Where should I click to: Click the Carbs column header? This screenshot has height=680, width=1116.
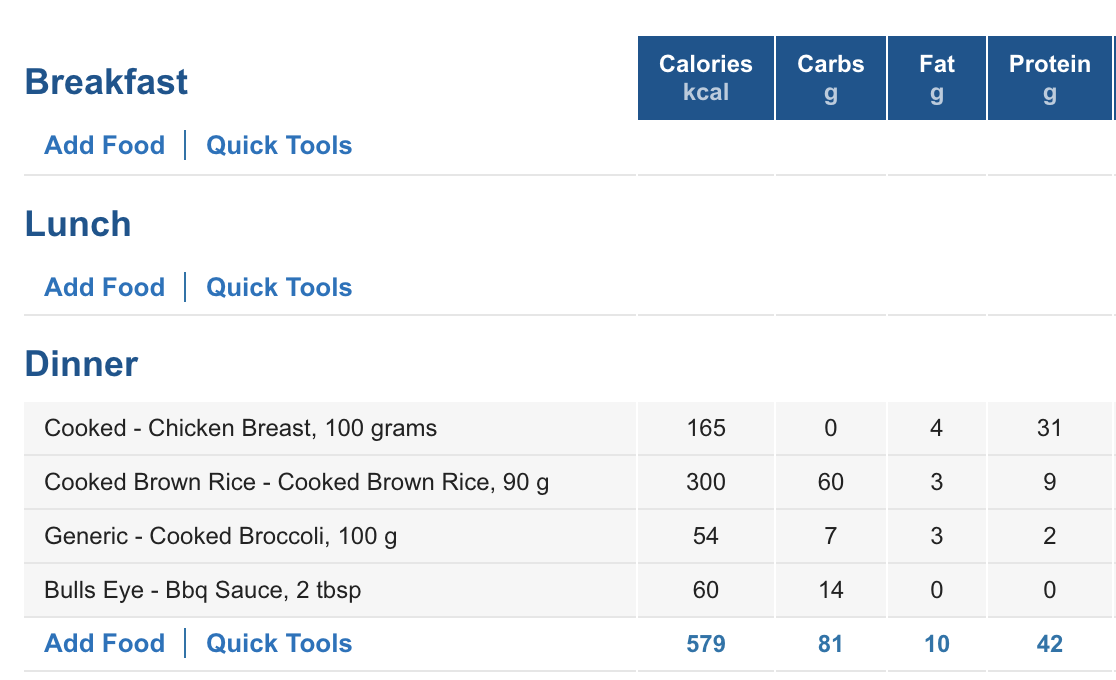[831, 78]
